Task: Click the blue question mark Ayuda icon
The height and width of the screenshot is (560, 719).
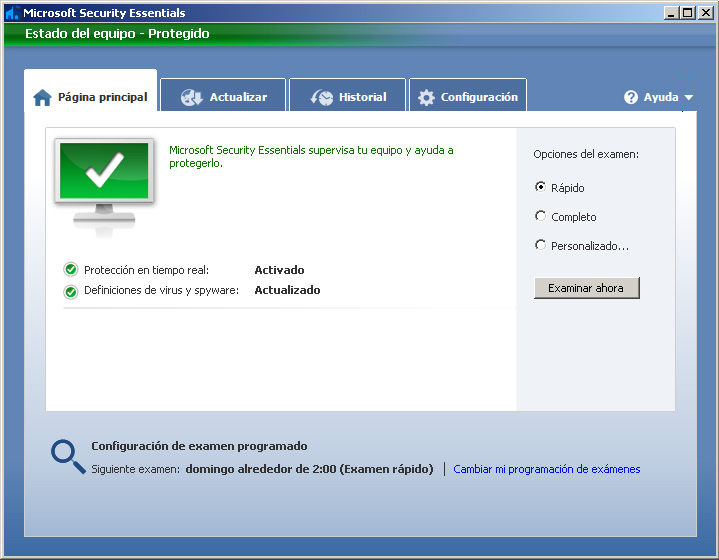Action: pos(631,97)
